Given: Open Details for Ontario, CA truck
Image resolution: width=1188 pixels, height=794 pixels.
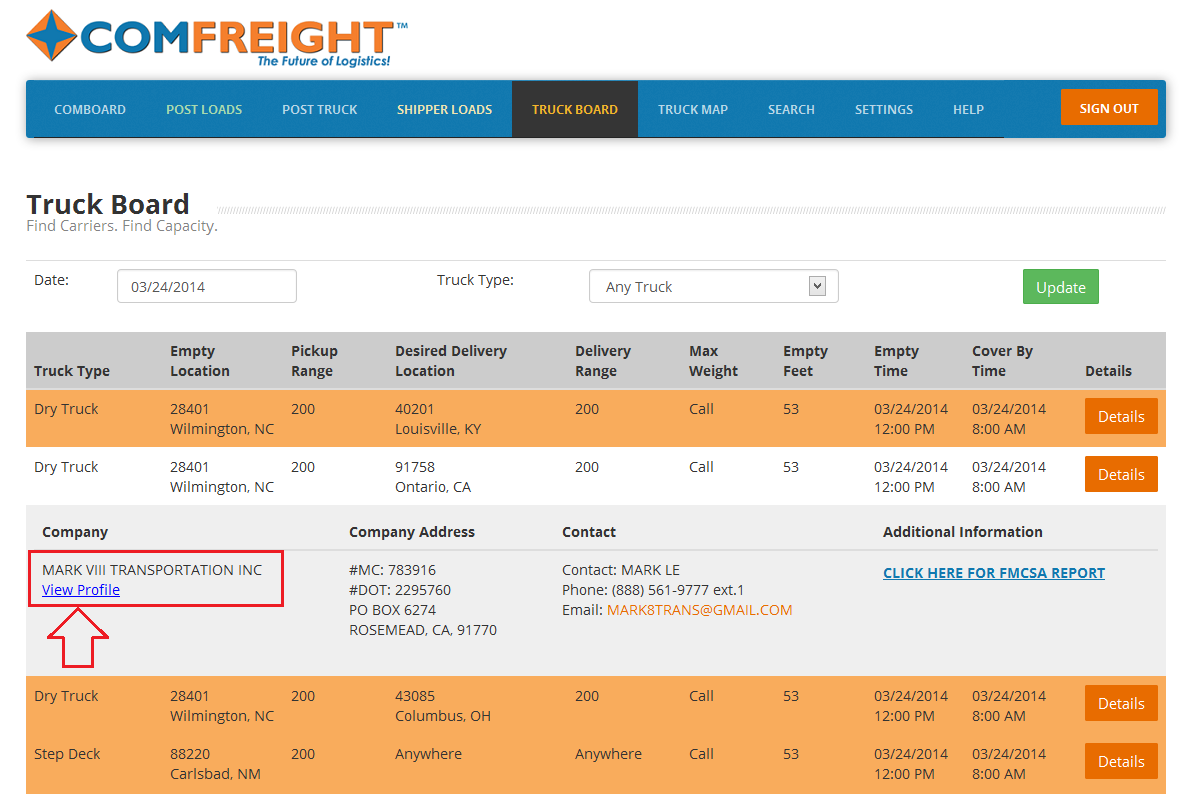Looking at the screenshot, I should (x=1121, y=474).
